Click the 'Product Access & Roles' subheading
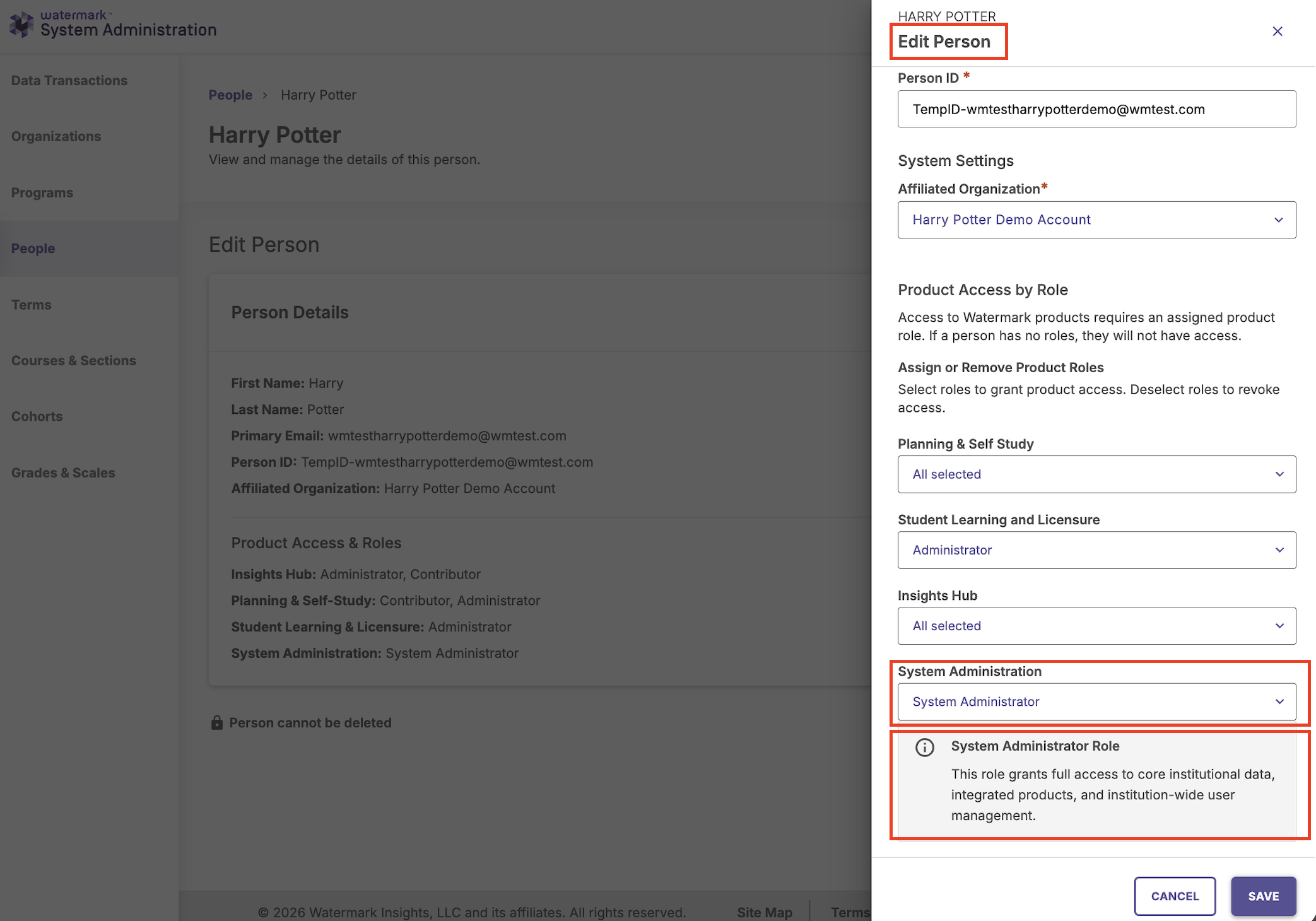The width and height of the screenshot is (1316, 921). (x=316, y=543)
